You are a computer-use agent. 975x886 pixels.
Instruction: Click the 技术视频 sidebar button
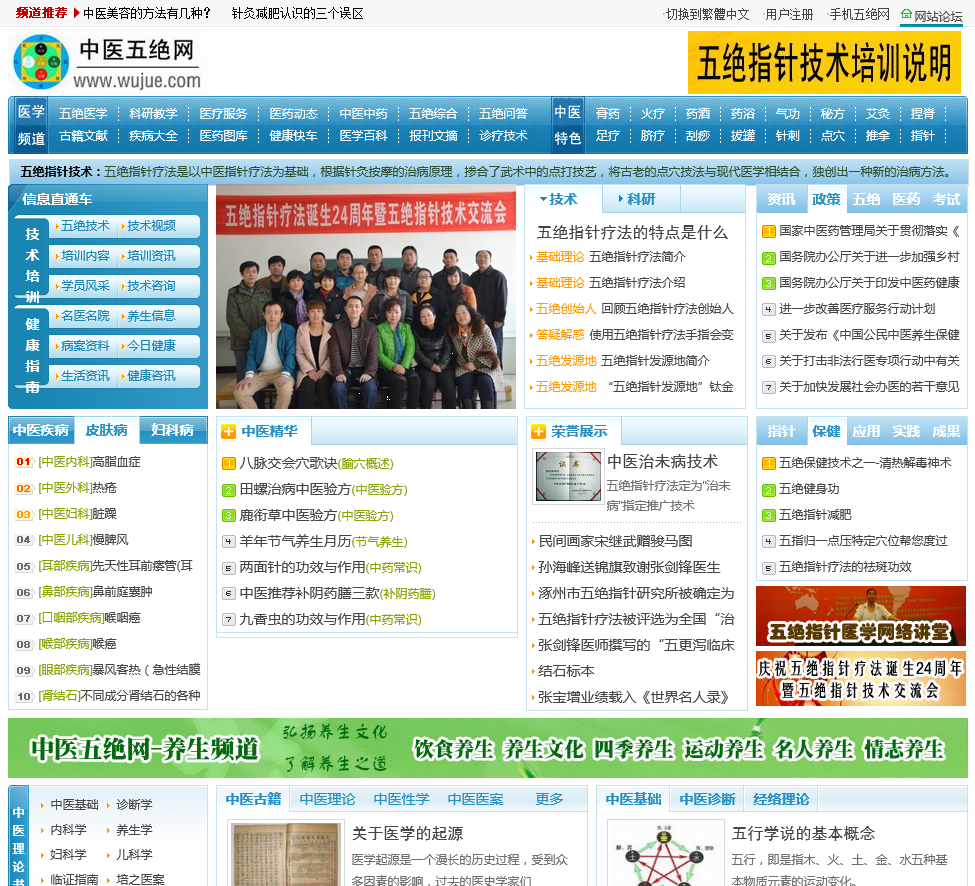coord(151,226)
